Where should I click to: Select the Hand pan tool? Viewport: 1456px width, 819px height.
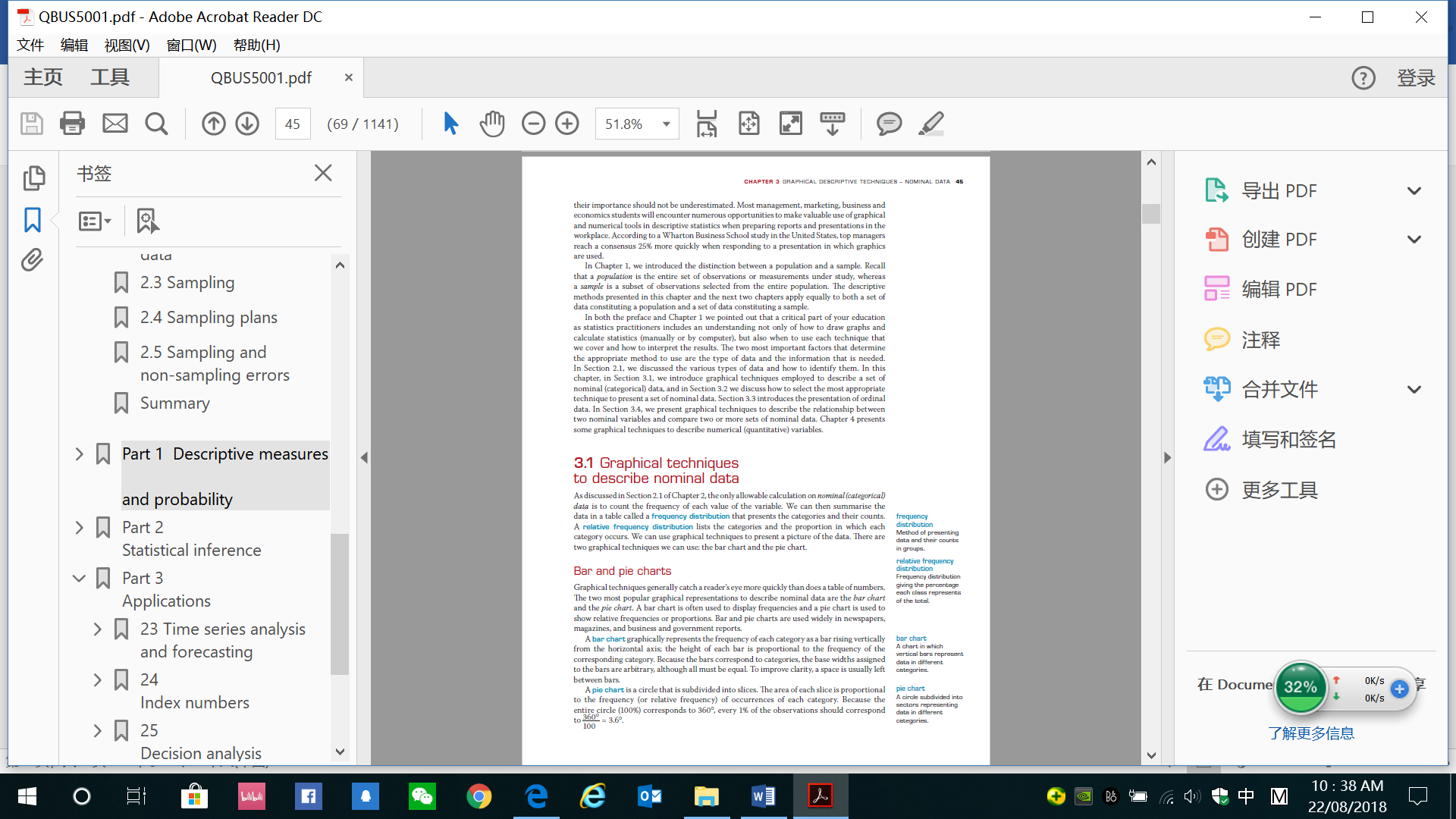[x=491, y=124]
